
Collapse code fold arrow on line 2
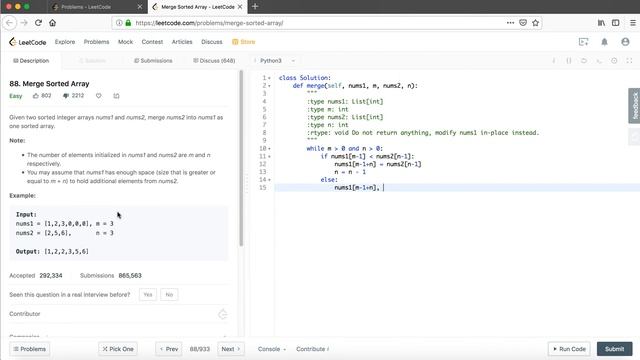(269, 86)
